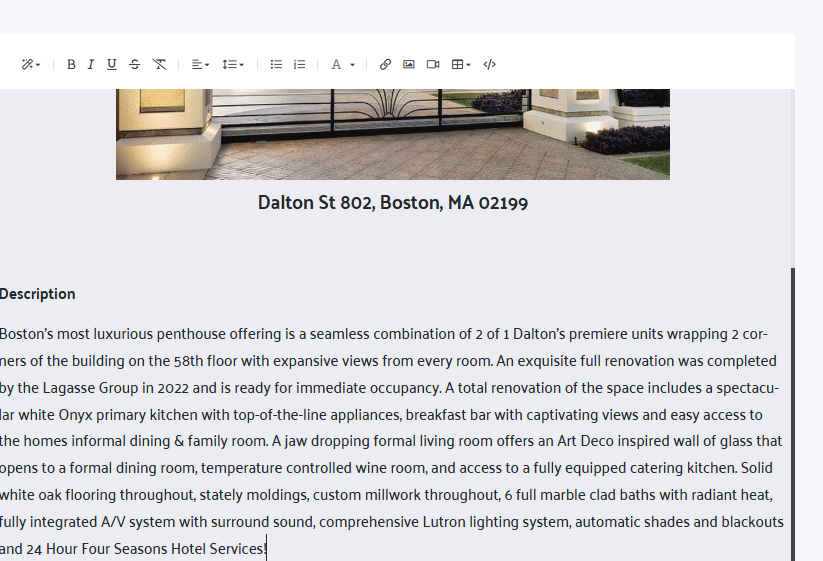
Task: Switch to code view
Action: point(489,65)
